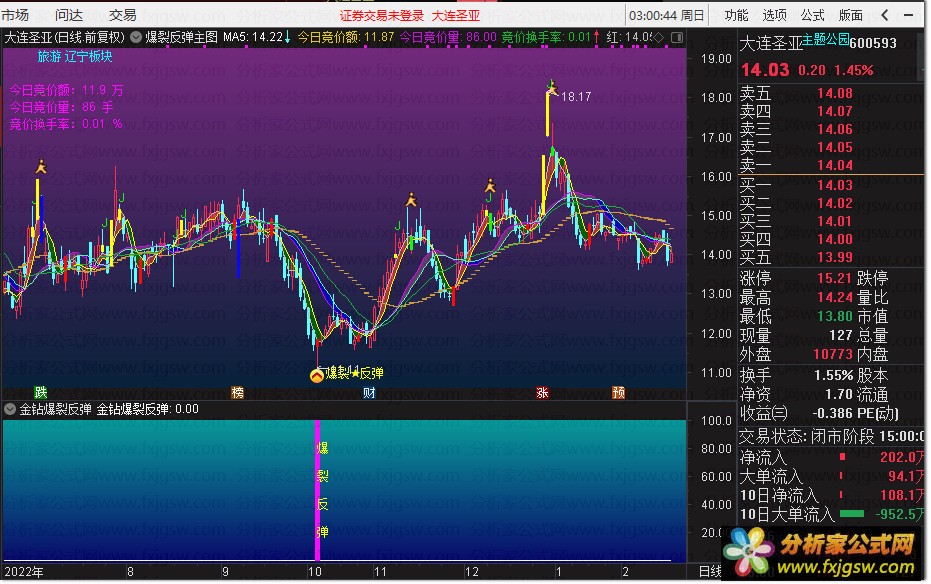Click the star figure icon near 18.17 peak

pos(552,88)
